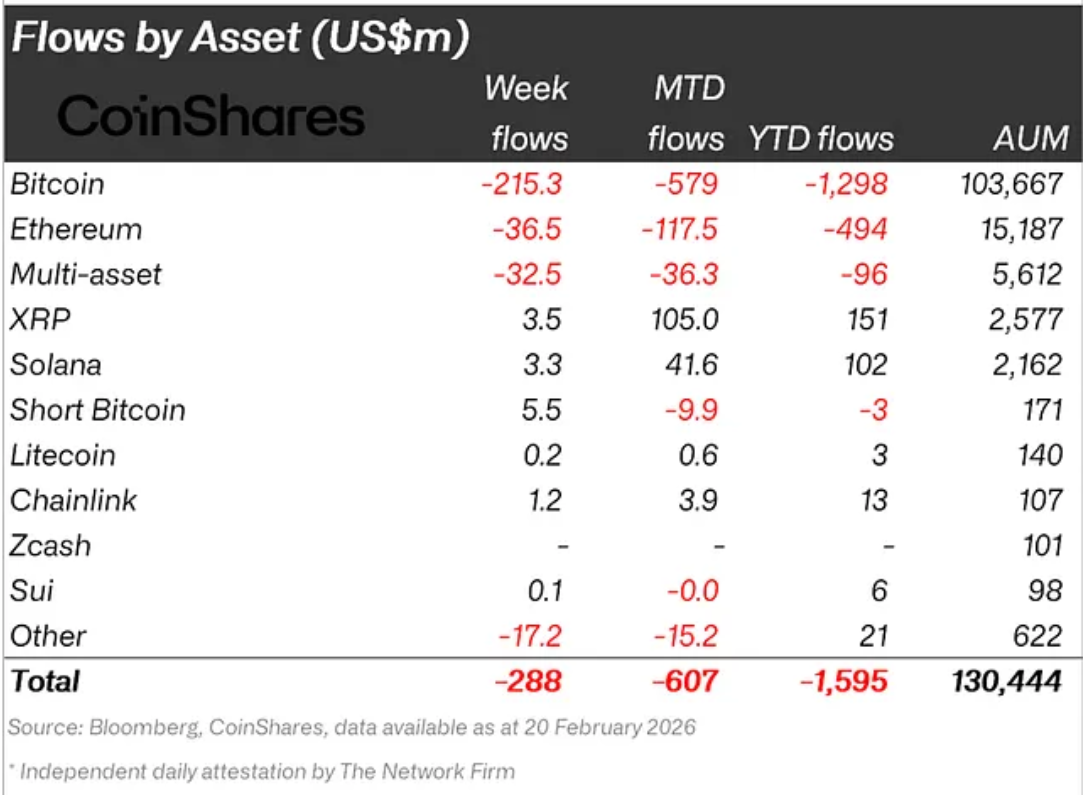Click the Chainlink row label

pyautogui.click(x=73, y=500)
